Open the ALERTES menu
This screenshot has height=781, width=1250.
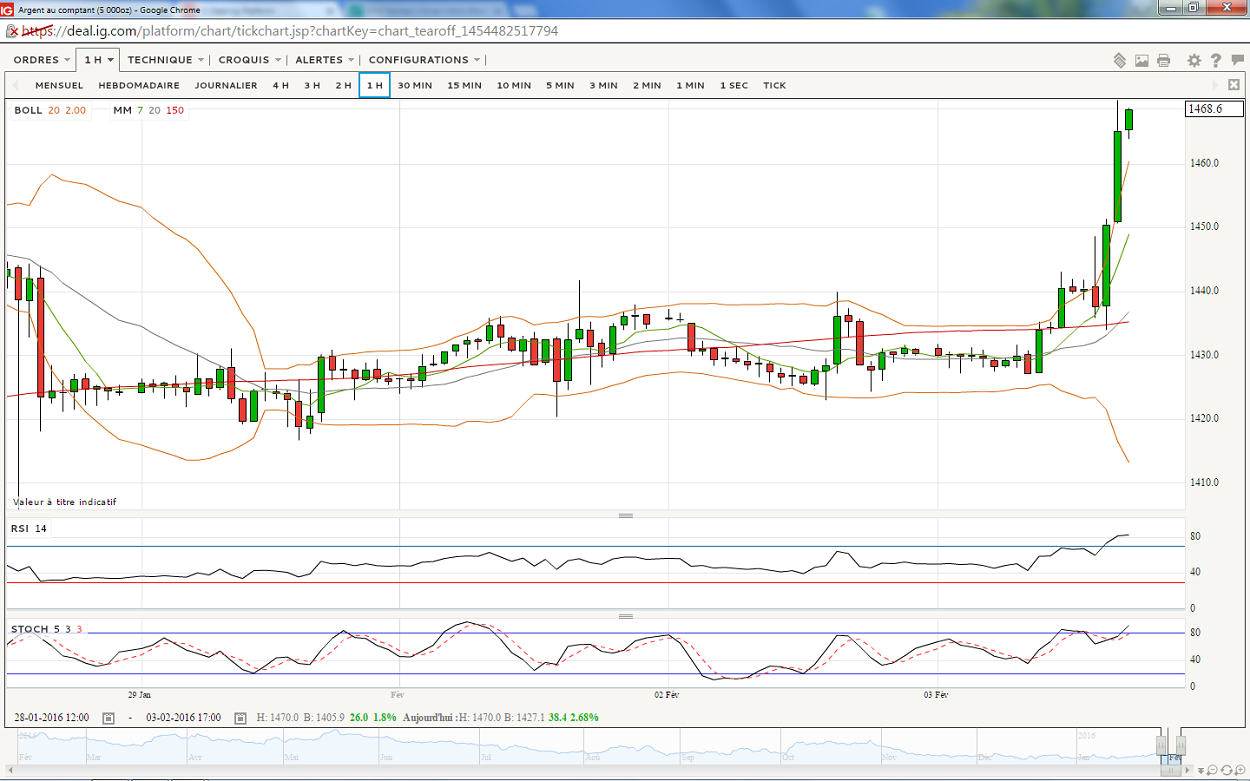tap(325, 60)
